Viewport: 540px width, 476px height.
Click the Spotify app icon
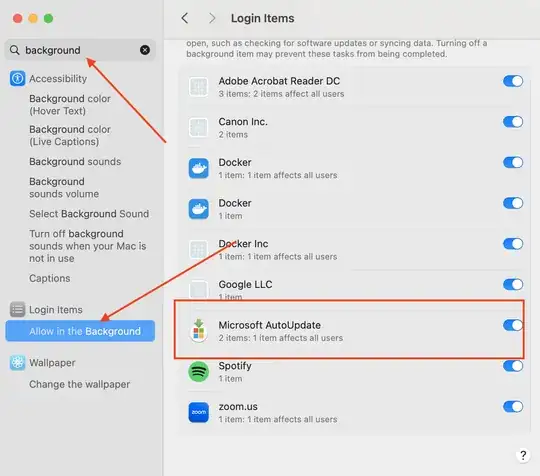(198, 372)
